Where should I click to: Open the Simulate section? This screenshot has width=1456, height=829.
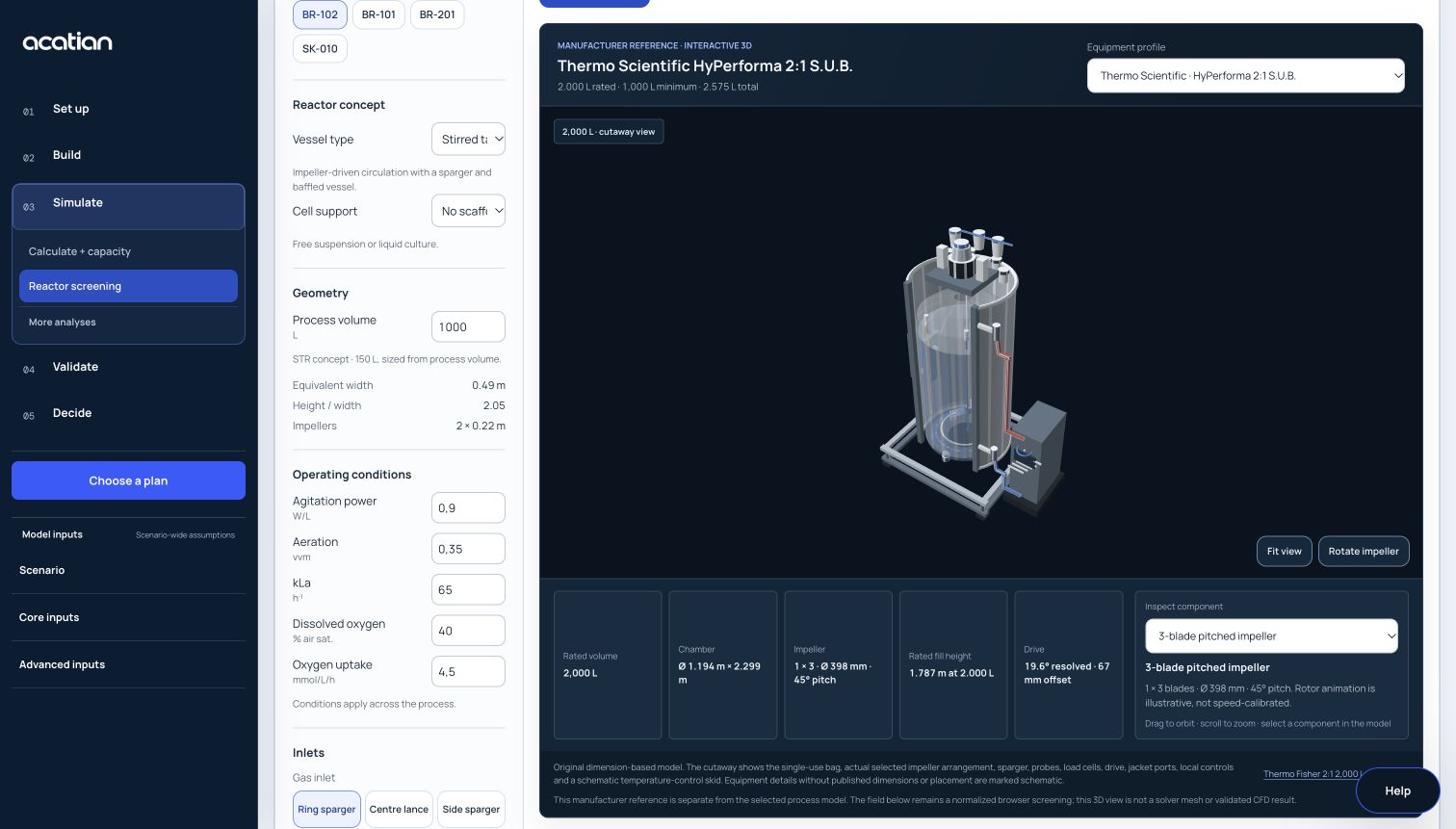point(128,206)
